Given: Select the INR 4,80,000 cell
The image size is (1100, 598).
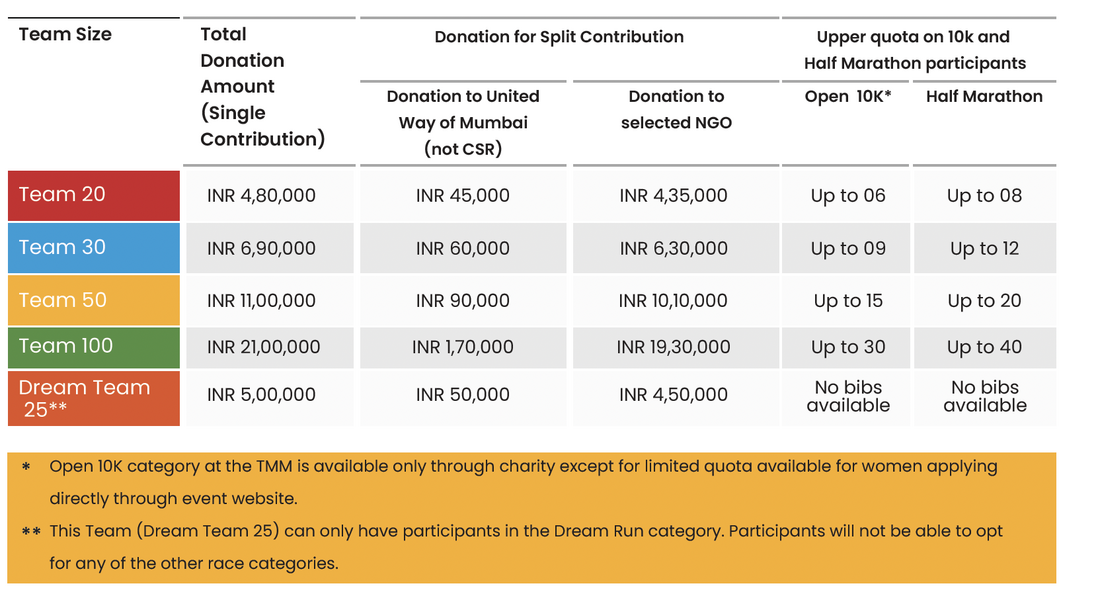Looking at the screenshot, I should click(x=261, y=196).
